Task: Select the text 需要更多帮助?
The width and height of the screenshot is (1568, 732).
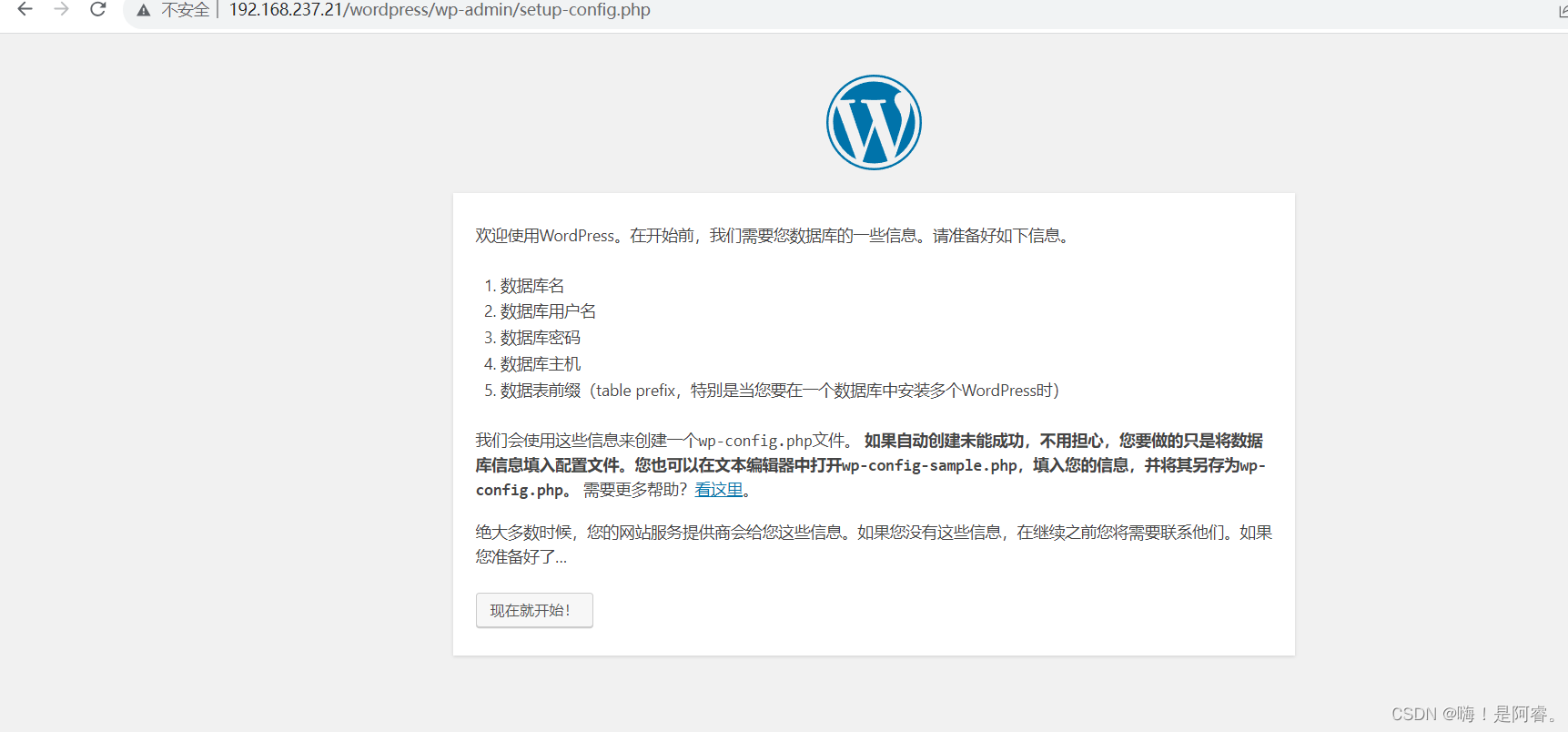Action: pyautogui.click(x=635, y=490)
